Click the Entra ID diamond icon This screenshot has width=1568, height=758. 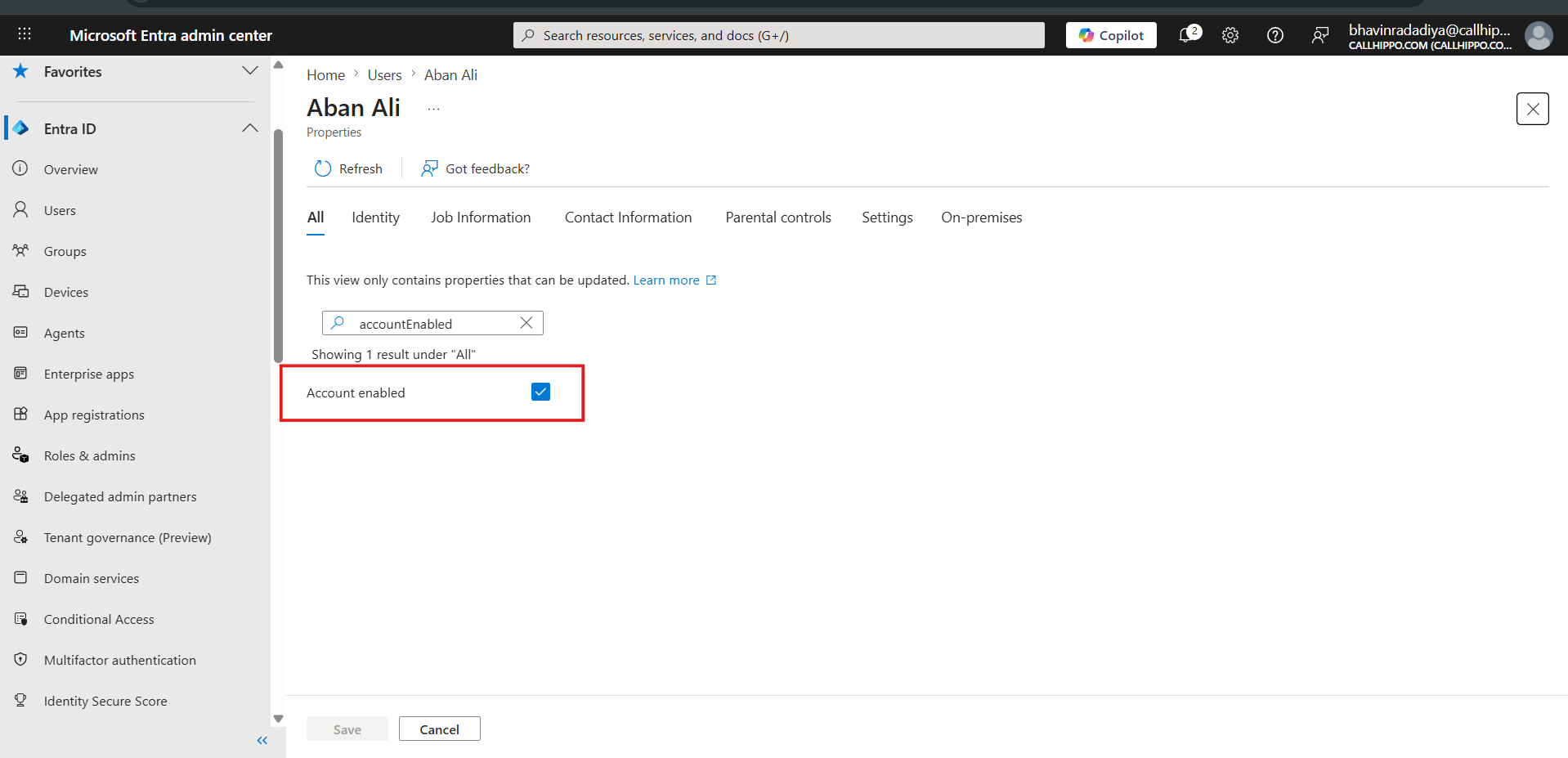tap(21, 128)
